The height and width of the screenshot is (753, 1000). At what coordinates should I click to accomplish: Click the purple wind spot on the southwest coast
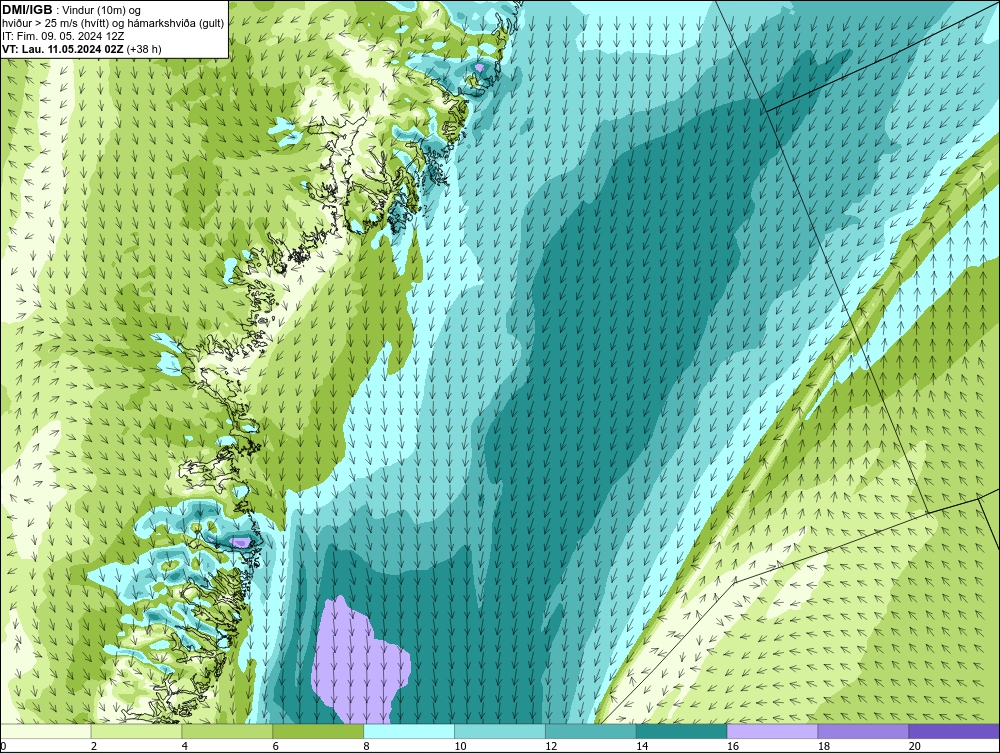pos(240,543)
